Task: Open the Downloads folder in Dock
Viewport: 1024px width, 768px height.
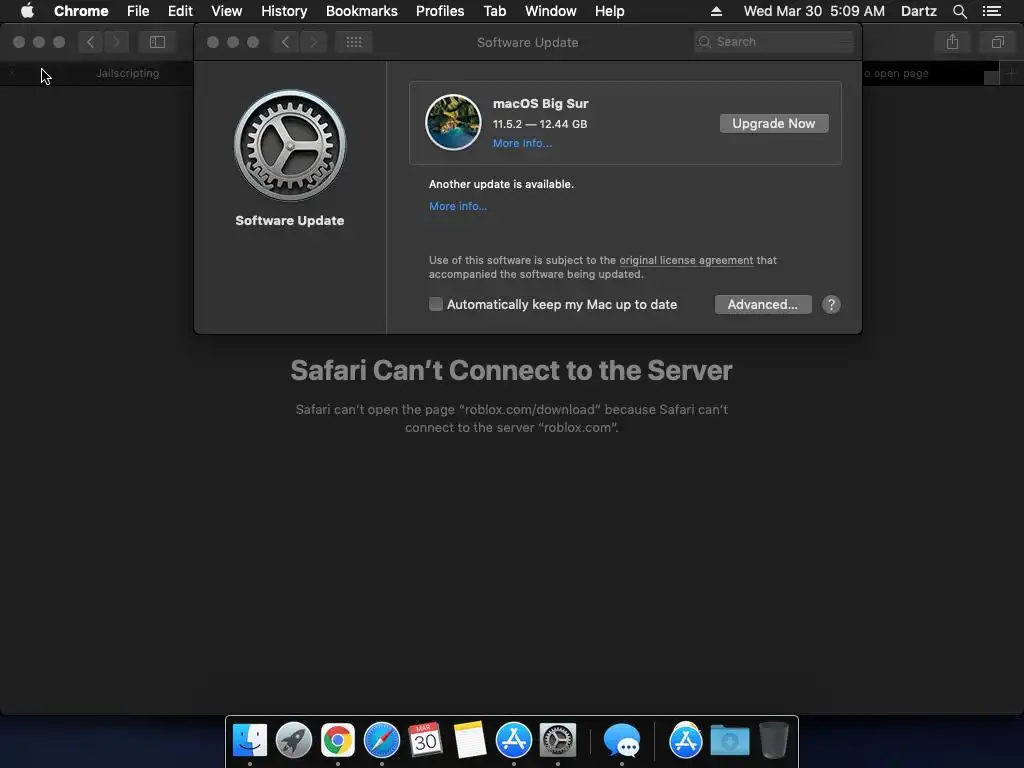Action: 729,740
